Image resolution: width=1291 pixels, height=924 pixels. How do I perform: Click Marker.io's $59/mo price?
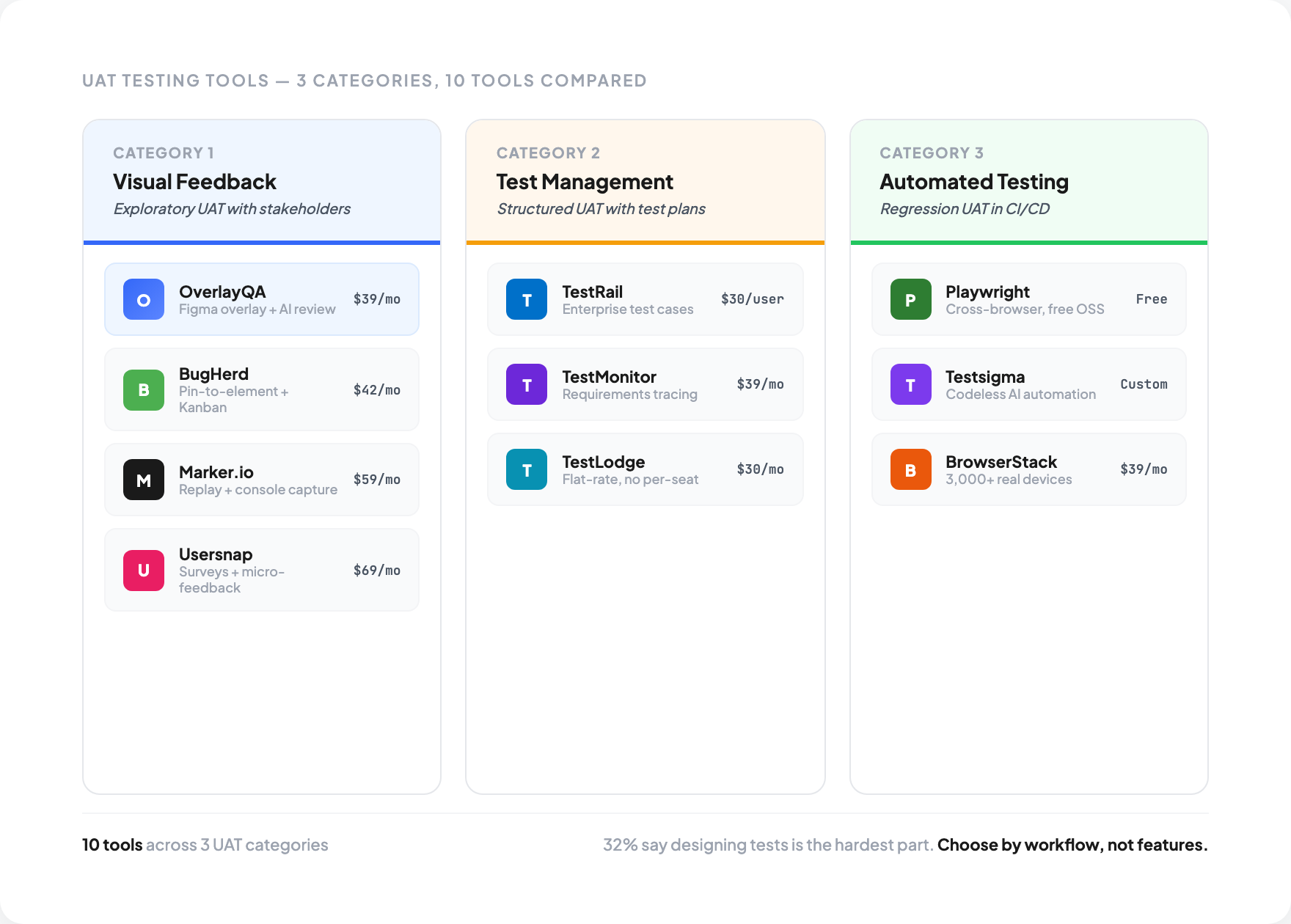377,480
